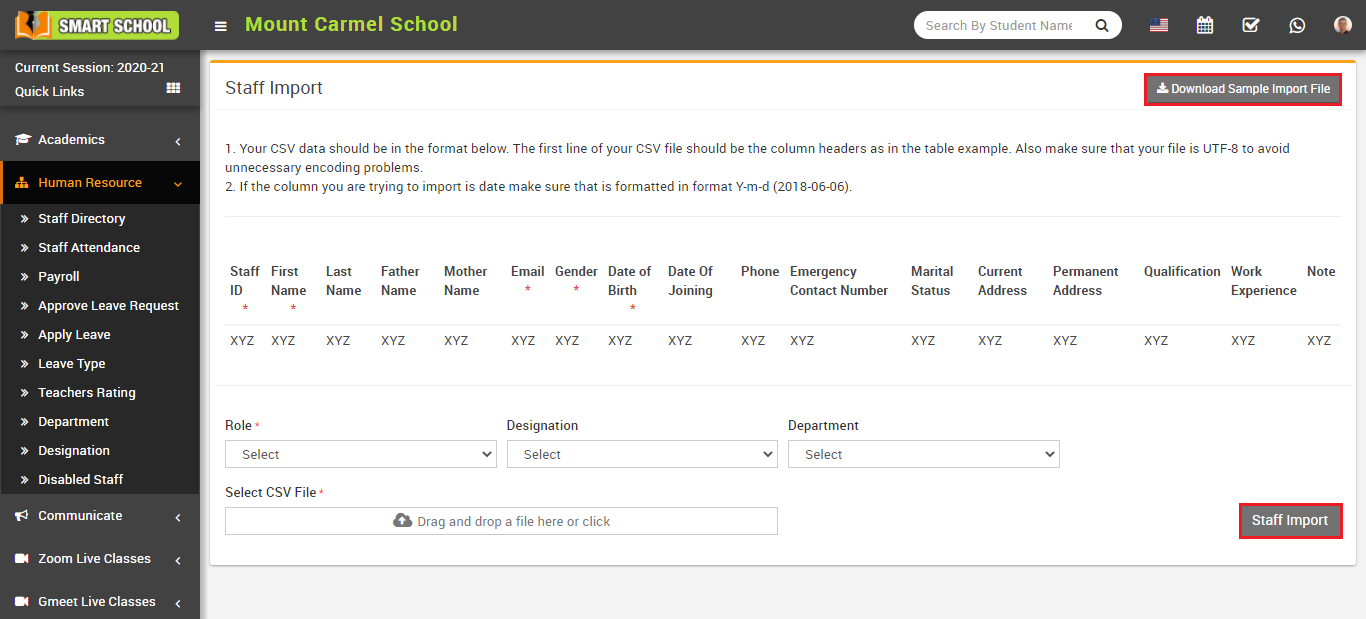1366x619 pixels.
Task: Open the Quick Links grid icon
Action: point(173,89)
